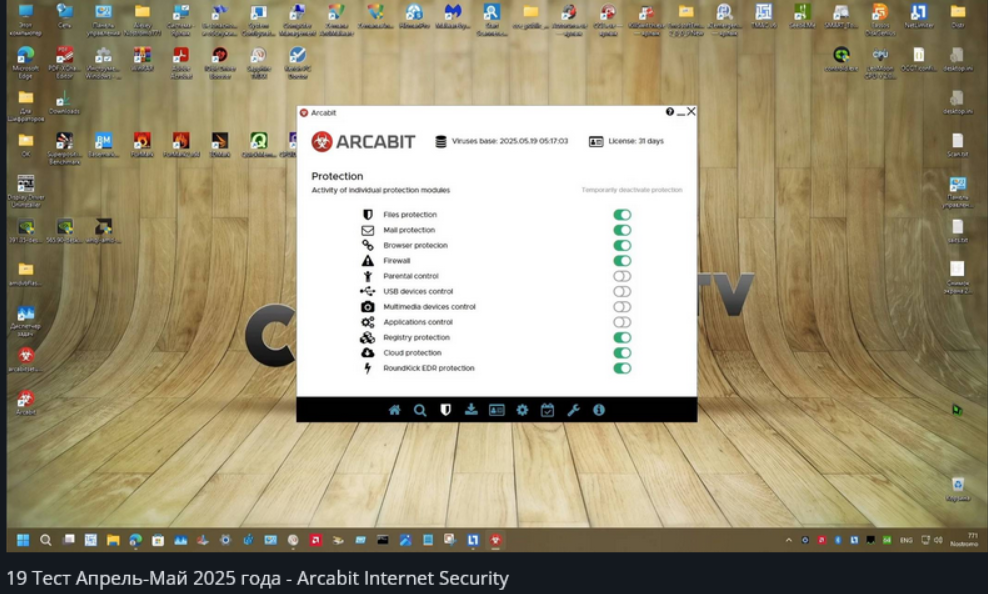The height and width of the screenshot is (594, 988).
Task: Disable Mail protection toggle
Action: pyautogui.click(x=622, y=230)
